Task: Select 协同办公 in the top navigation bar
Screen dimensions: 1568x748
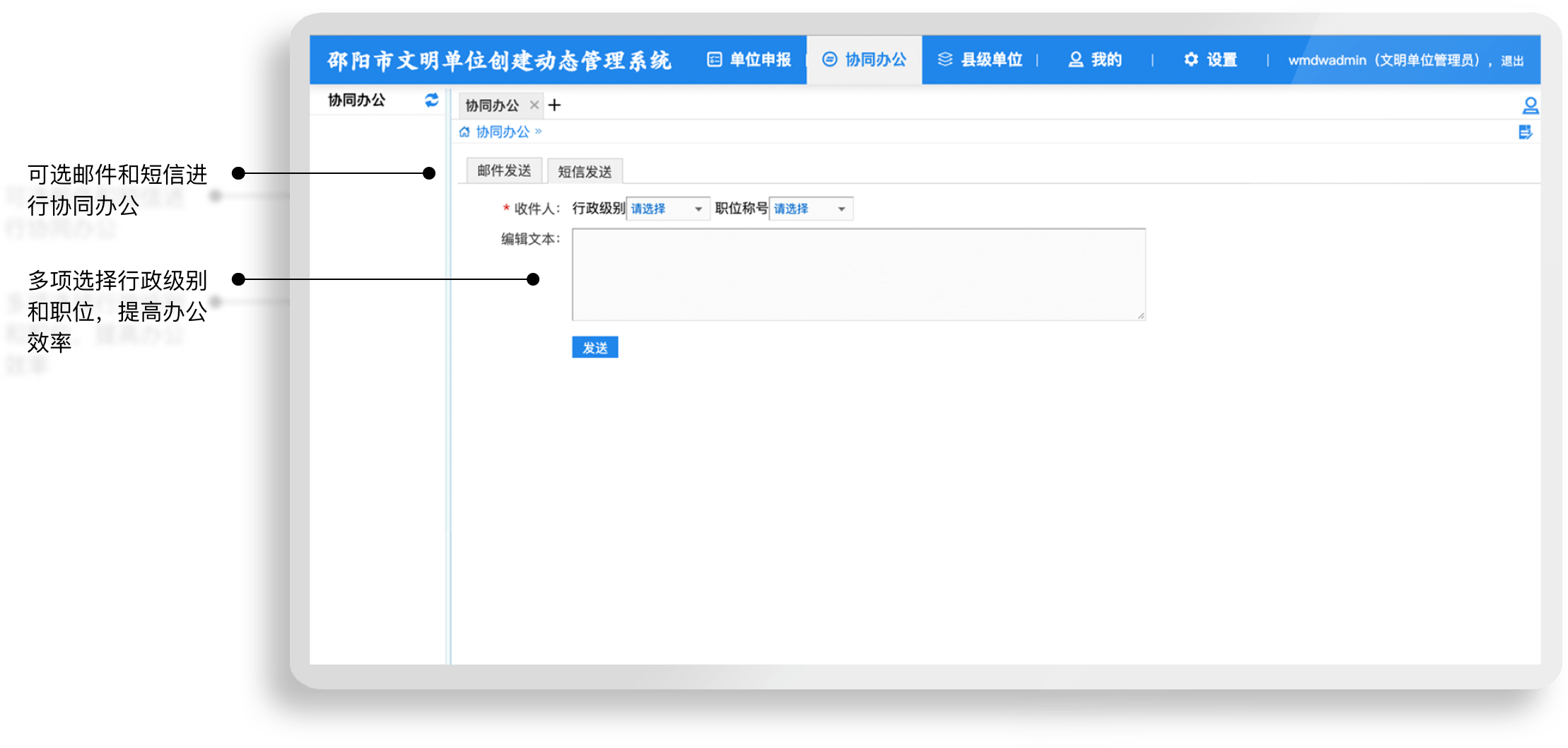Action: coord(865,60)
